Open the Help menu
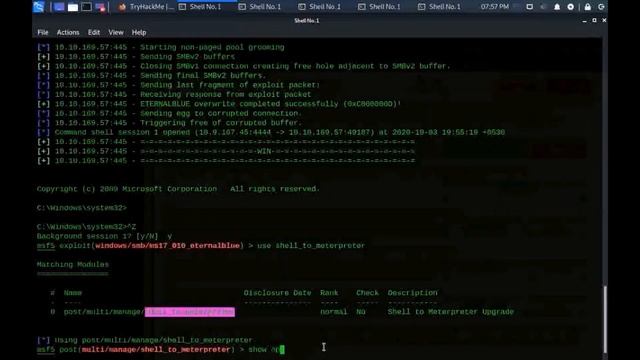 pyautogui.click(x=139, y=32)
